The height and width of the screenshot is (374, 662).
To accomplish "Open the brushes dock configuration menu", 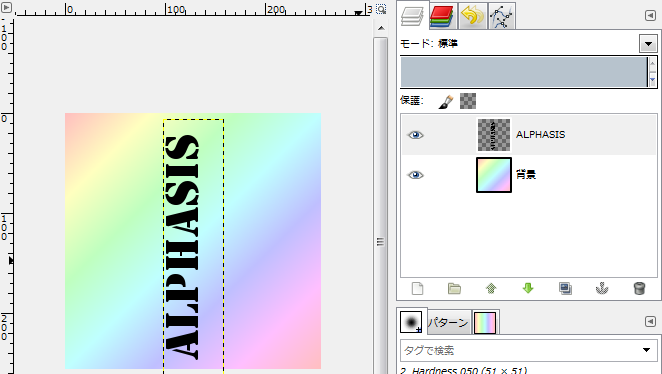I will click(650, 322).
